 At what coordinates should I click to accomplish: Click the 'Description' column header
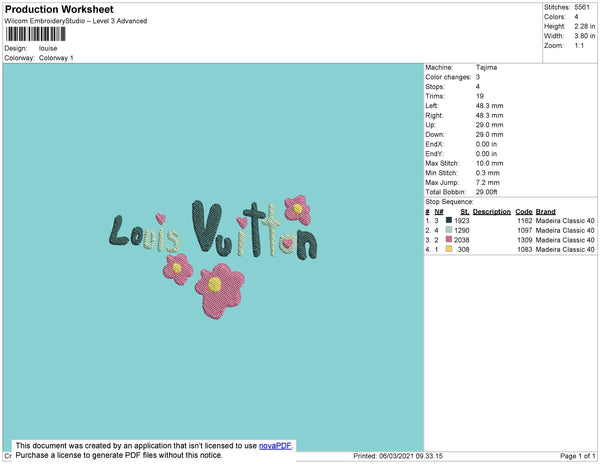pyautogui.click(x=492, y=212)
